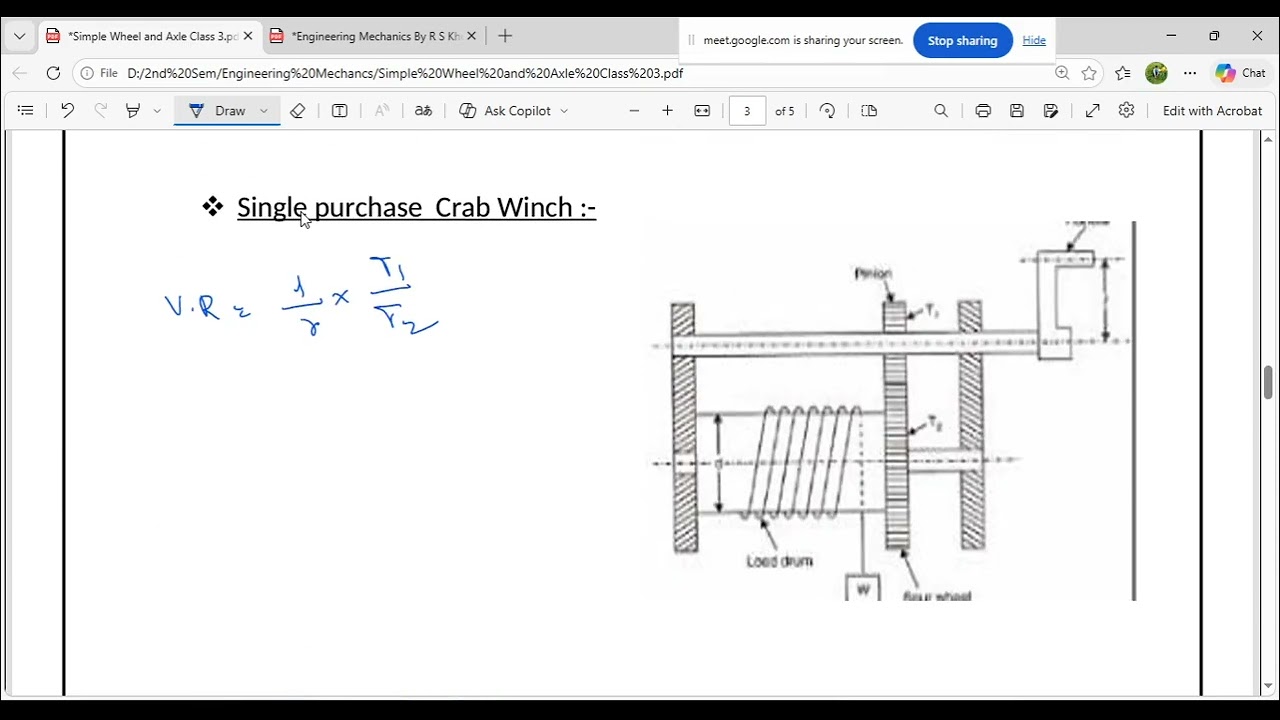1280x720 pixels.
Task: Open the PDF table of contents
Action: [26, 111]
